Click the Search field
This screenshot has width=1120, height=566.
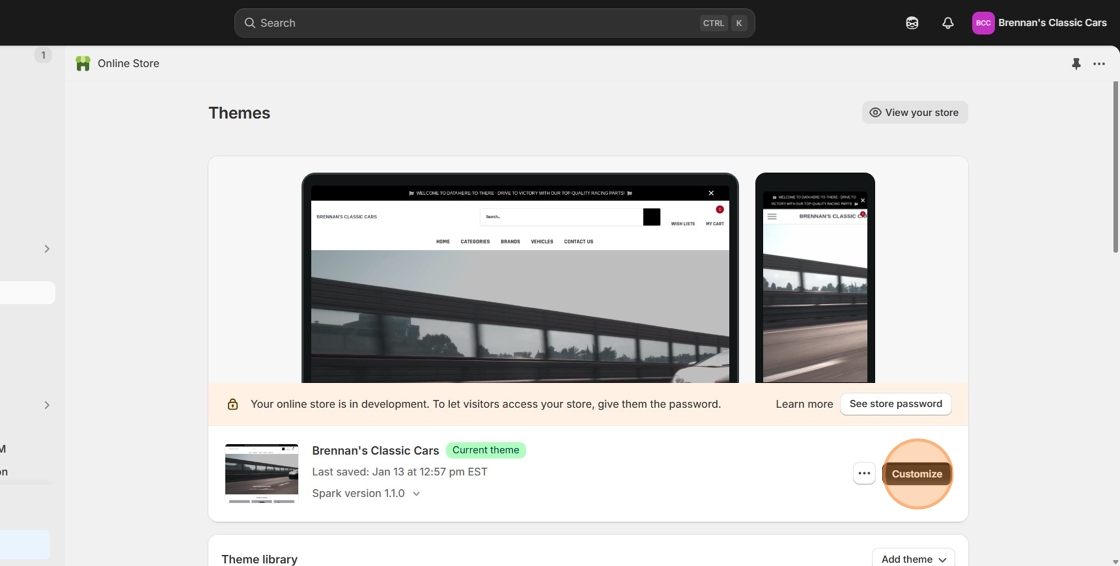pos(494,23)
